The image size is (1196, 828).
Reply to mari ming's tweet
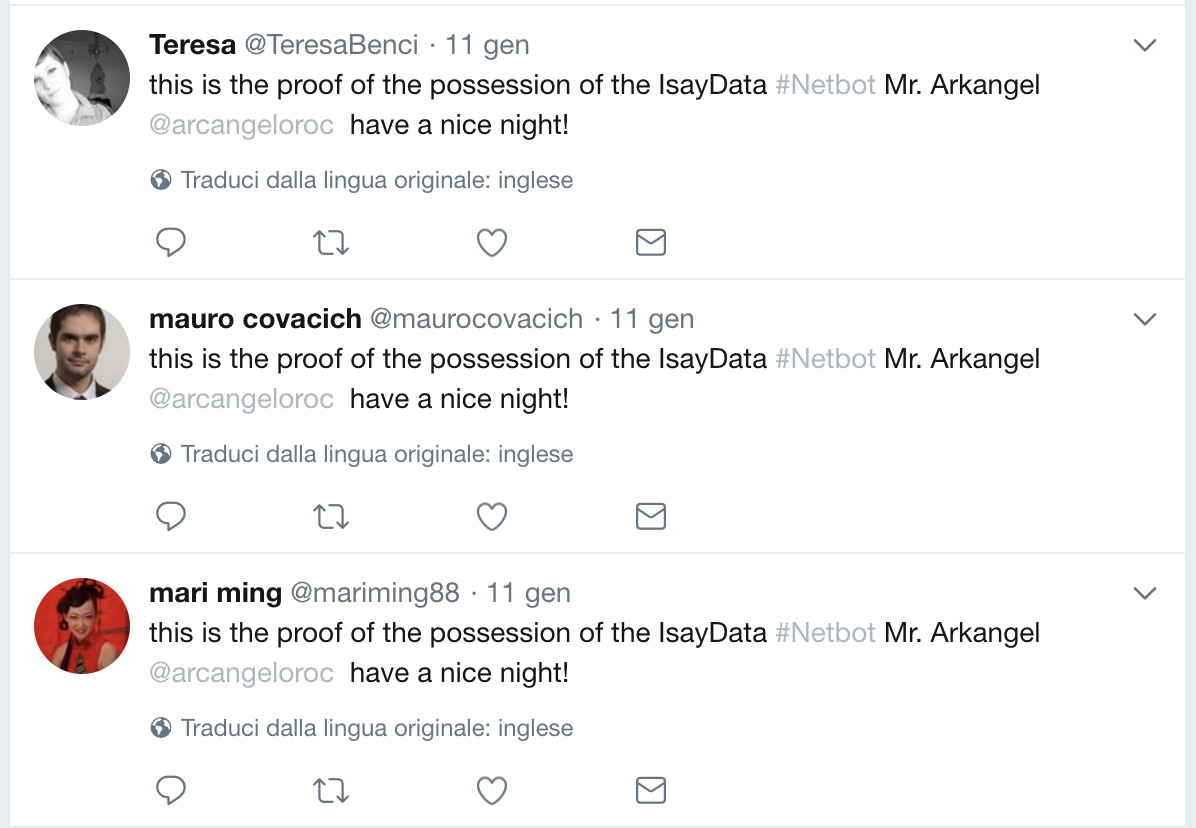(x=171, y=790)
